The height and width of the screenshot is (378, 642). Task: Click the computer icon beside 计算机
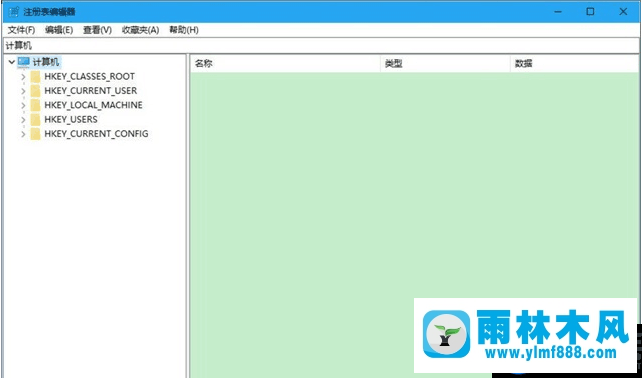(x=24, y=62)
